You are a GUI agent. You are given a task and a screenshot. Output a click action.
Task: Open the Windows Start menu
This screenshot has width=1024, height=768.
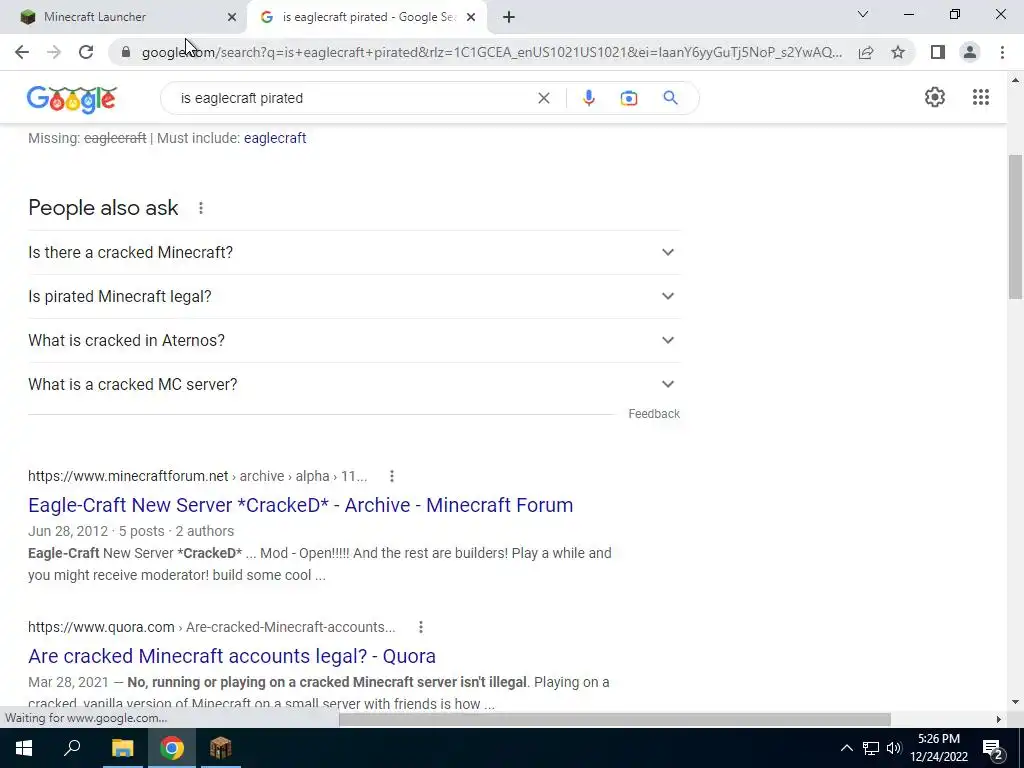24,748
